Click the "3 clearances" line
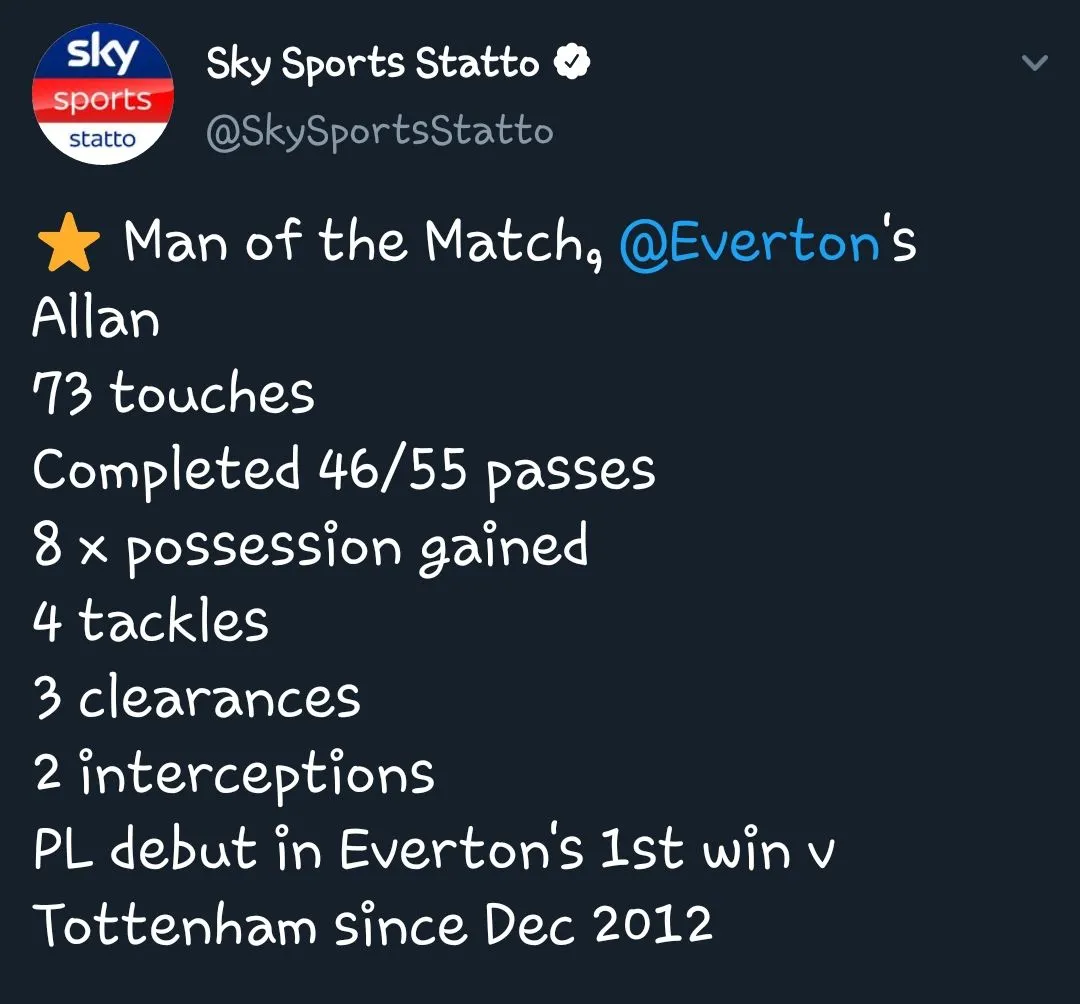Image resolution: width=1080 pixels, height=1004 pixels. (197, 697)
